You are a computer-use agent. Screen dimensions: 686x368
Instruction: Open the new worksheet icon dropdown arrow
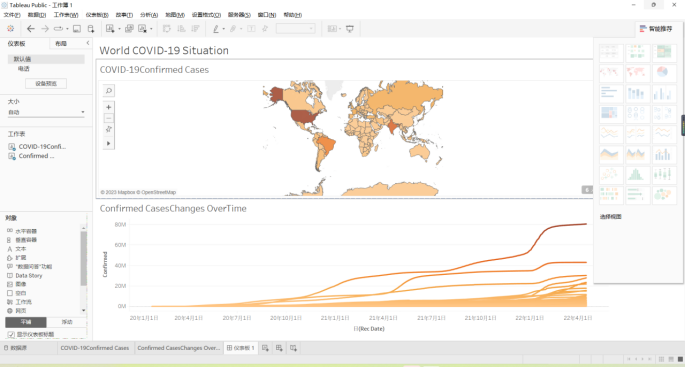[119, 29]
